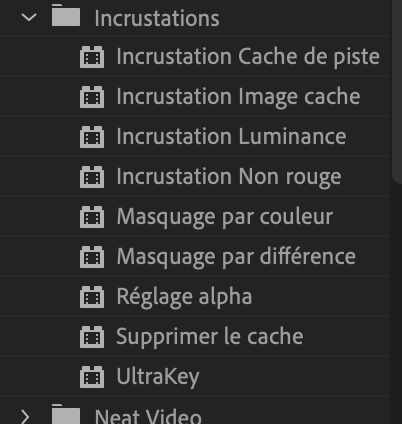
Task: Click the effect icon beside Incrustation Image cache
Action: click(x=92, y=97)
